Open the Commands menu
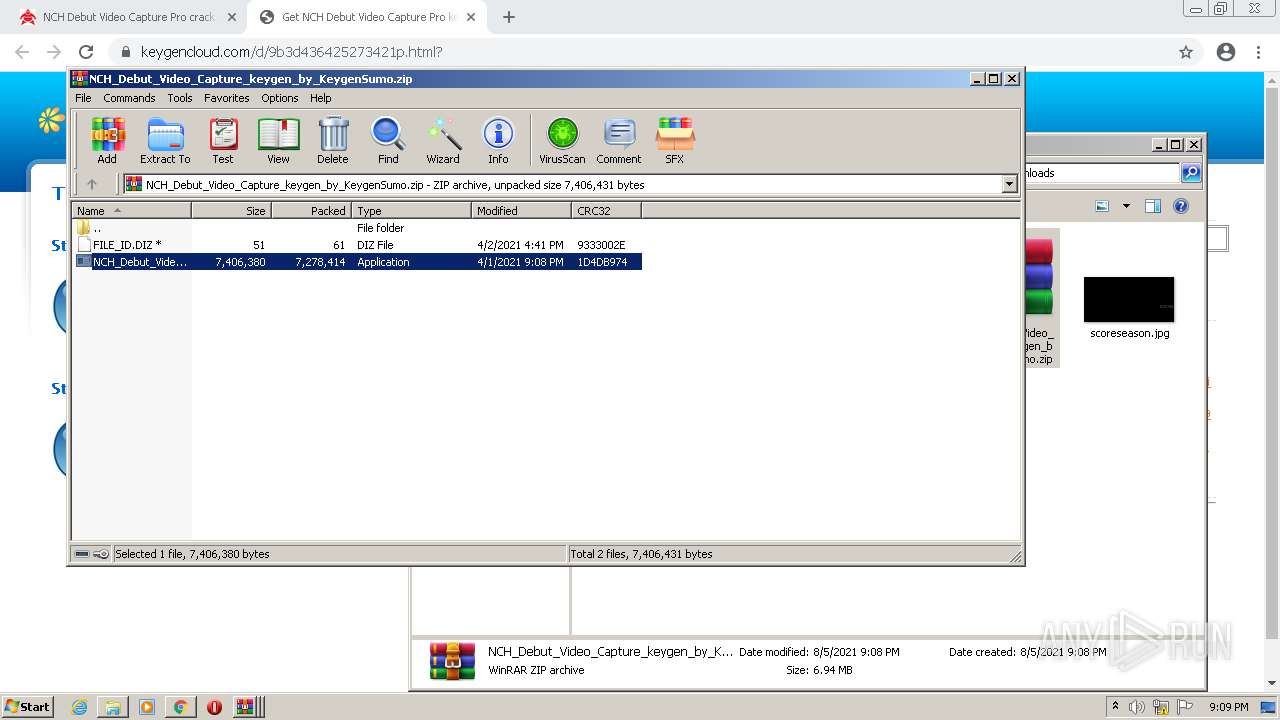Screen dimensions: 1280x720 tap(129, 98)
